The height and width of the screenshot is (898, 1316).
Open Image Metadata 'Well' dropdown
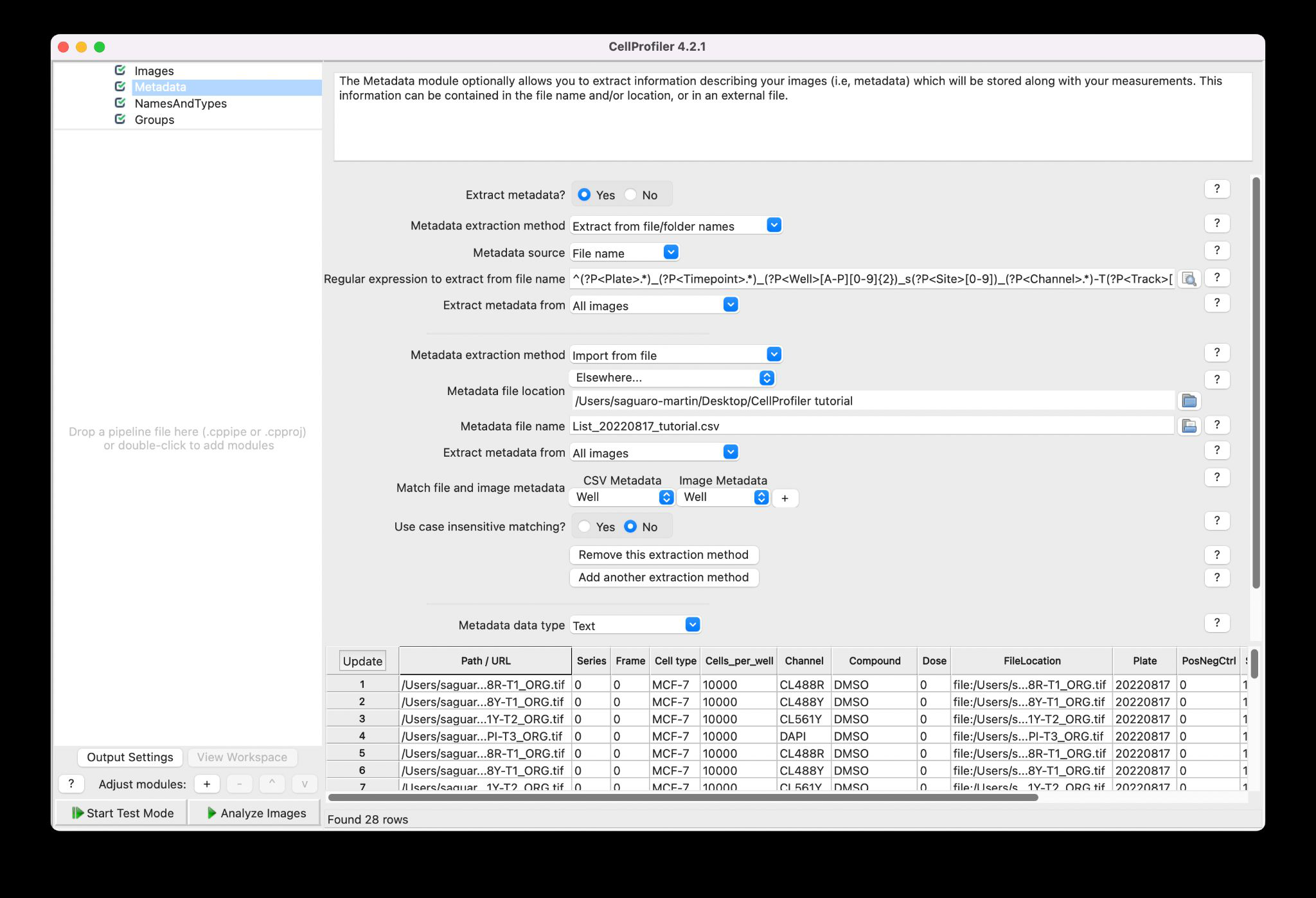pos(724,497)
